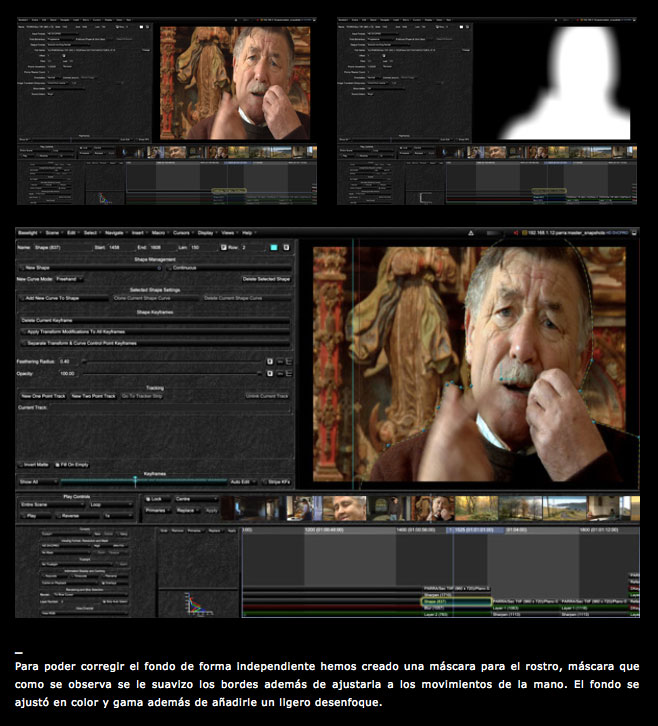Click the keyframe icon next to Opacity

click(x=270, y=372)
